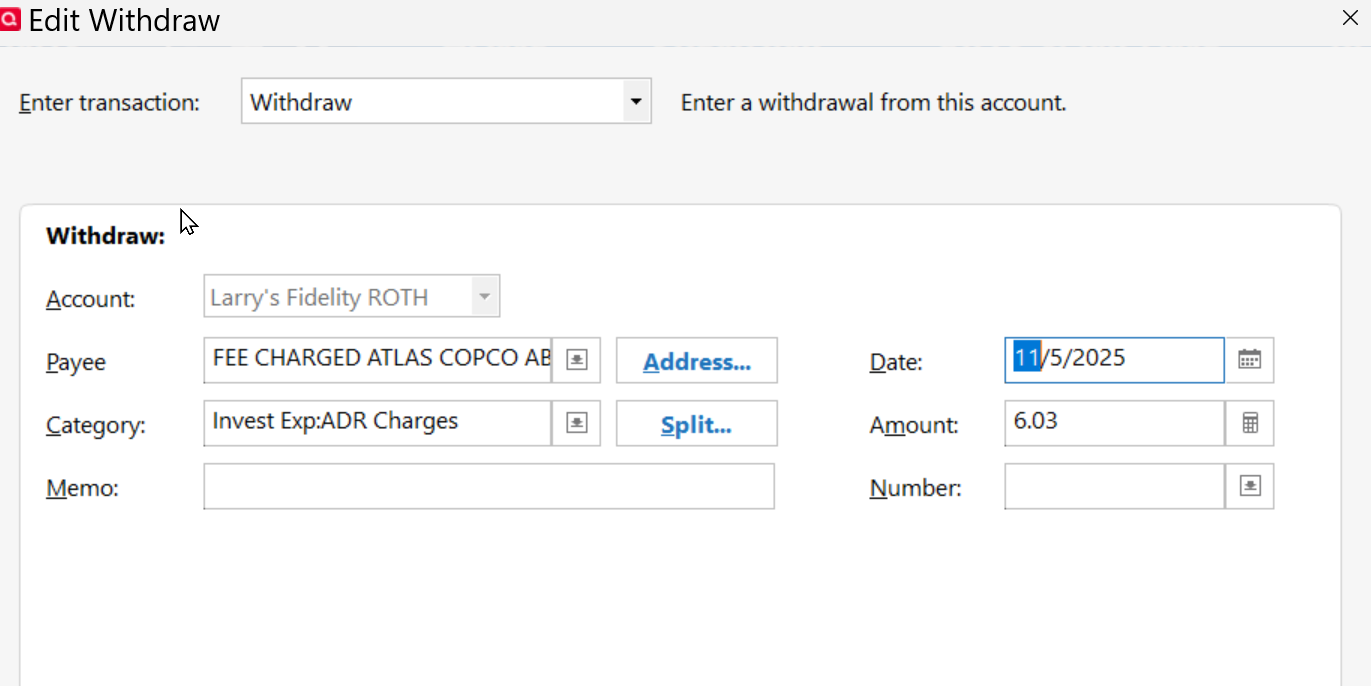Click the Enter transaction label
This screenshot has height=686, width=1371.
[110, 102]
